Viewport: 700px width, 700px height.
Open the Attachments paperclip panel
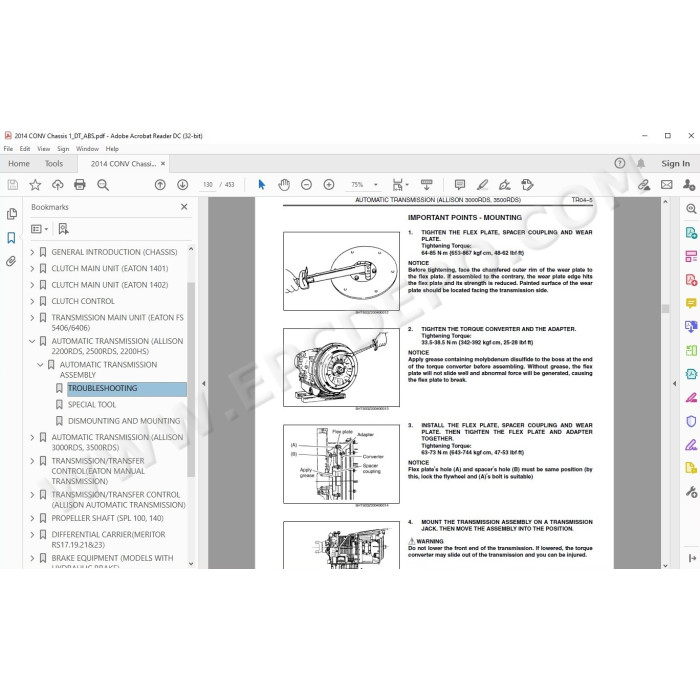[x=11, y=261]
